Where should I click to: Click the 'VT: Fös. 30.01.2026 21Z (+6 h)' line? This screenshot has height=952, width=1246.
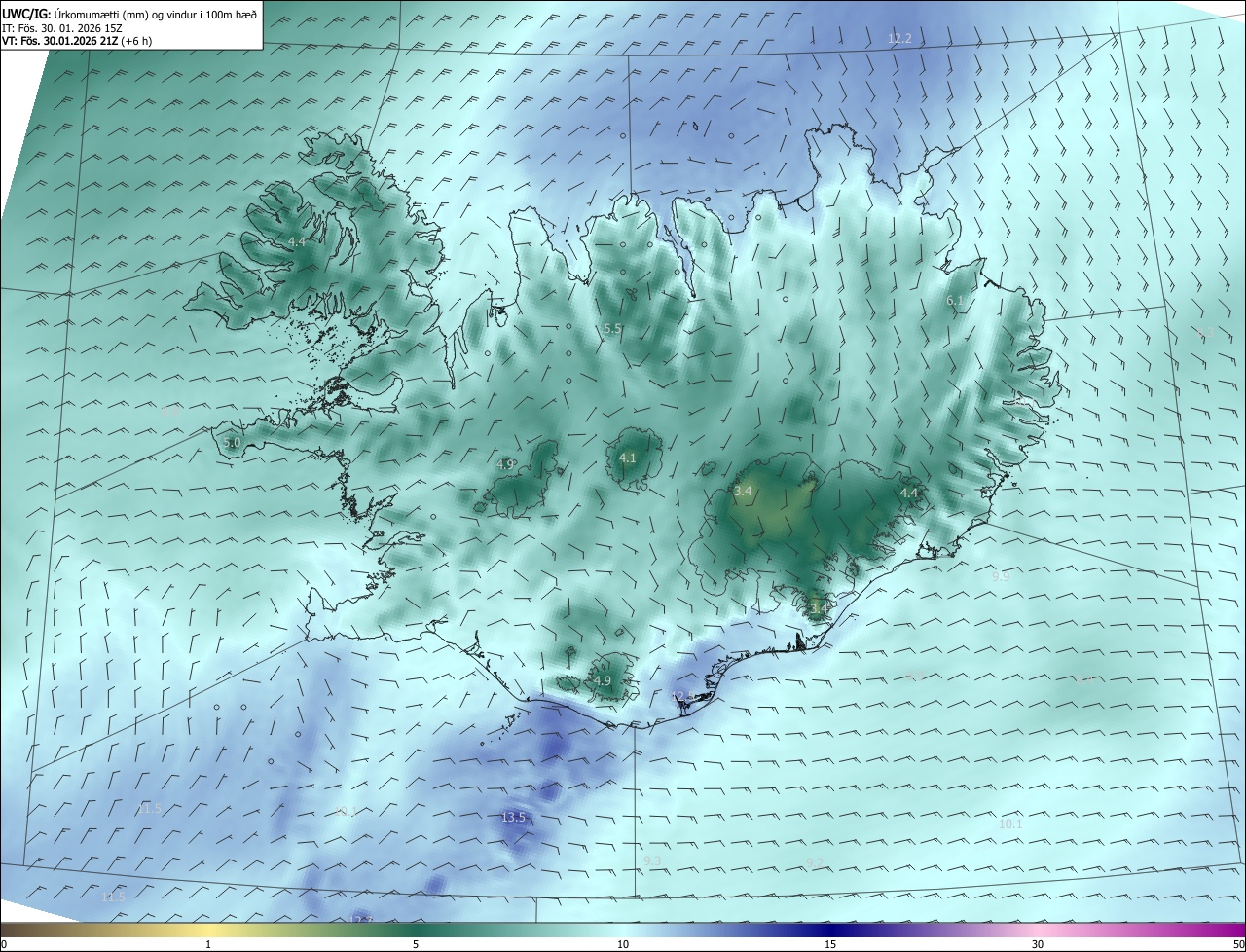[78, 41]
